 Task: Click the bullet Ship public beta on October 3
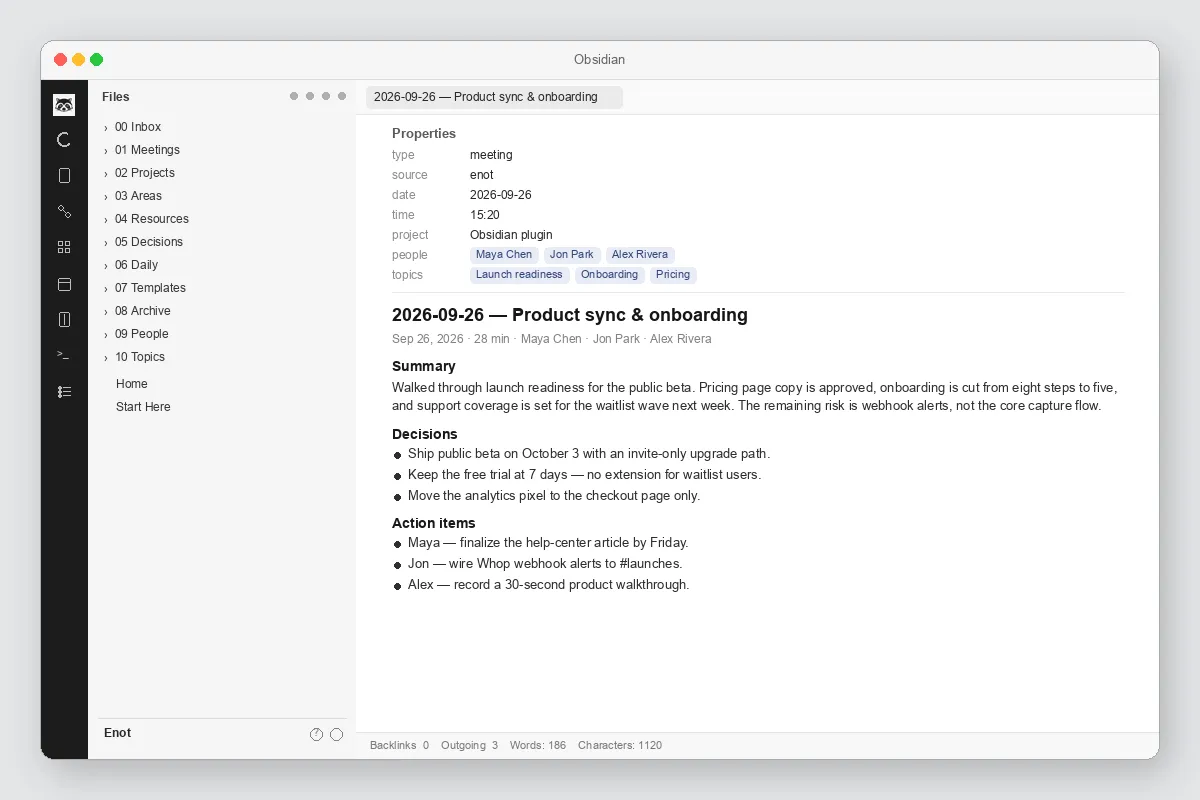tap(589, 454)
